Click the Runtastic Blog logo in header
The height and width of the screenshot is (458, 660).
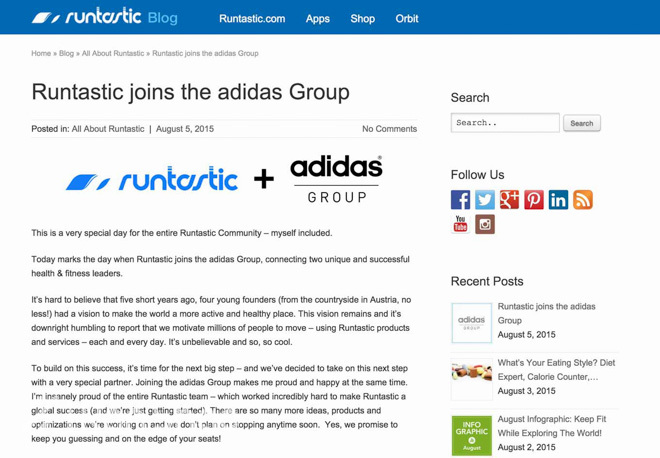pos(105,17)
